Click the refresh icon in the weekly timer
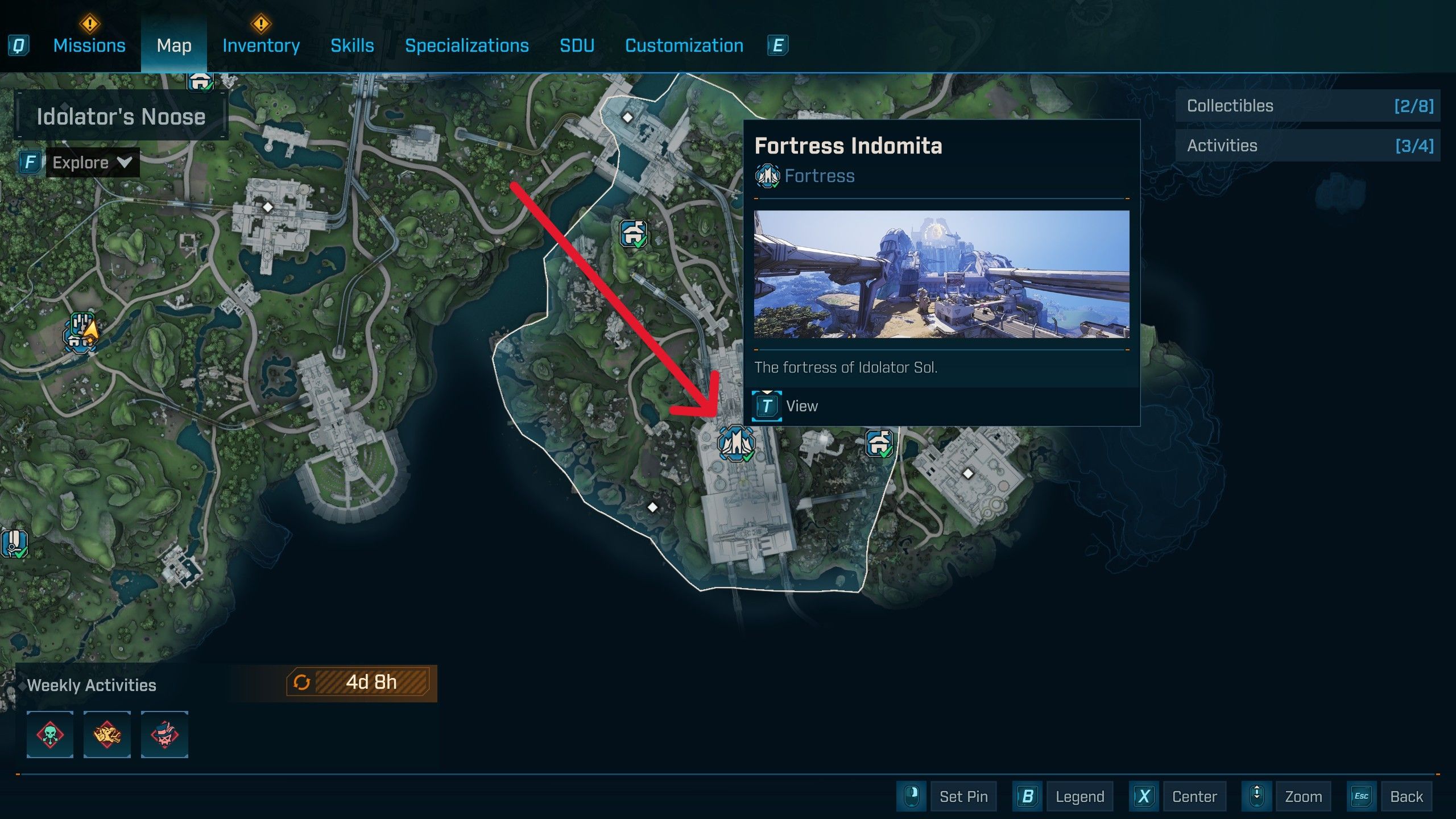1456x819 pixels. coord(301,682)
